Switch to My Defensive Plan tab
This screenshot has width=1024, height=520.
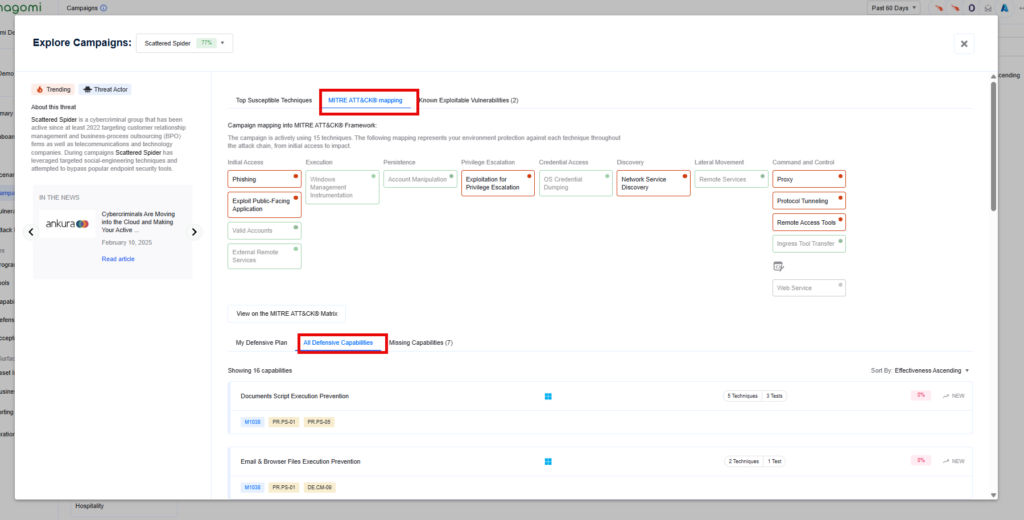[x=261, y=342]
